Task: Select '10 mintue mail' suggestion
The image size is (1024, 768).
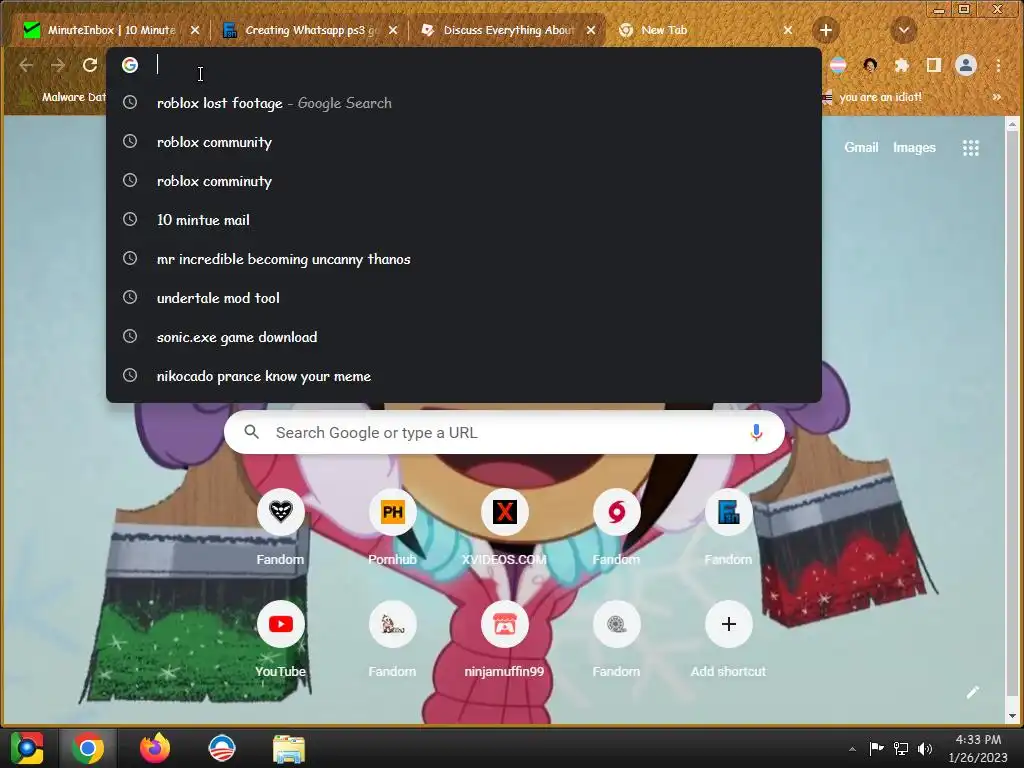Action: pos(464,219)
